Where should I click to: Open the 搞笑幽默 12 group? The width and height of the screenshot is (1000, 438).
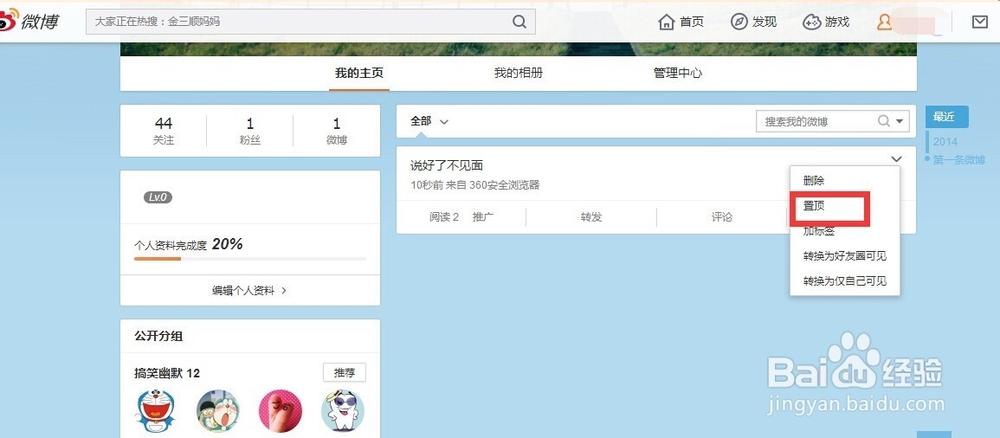click(166, 374)
